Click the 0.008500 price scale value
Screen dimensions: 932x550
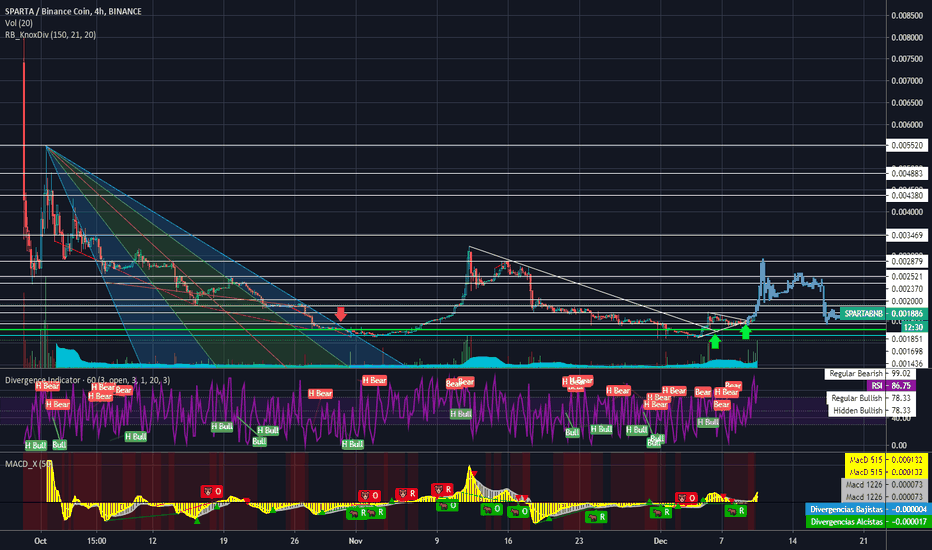tap(907, 15)
